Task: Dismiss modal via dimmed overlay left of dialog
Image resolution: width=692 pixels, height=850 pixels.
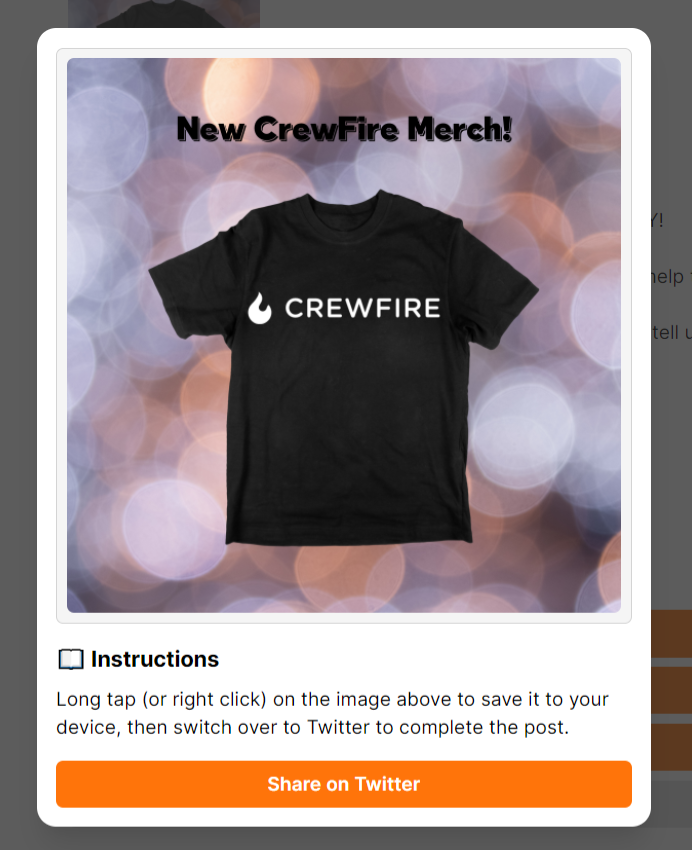Action: coord(18,425)
